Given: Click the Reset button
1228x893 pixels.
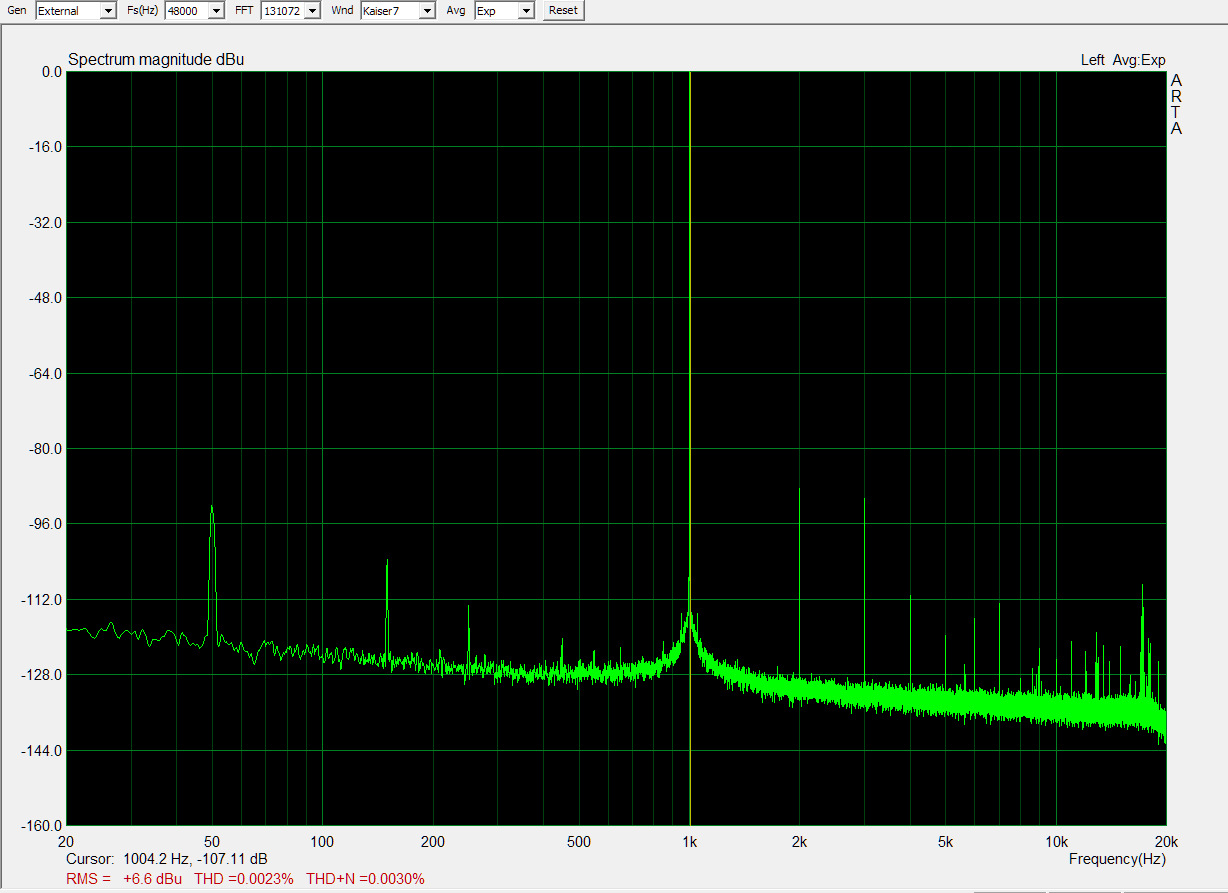Looking at the screenshot, I should (x=563, y=10).
